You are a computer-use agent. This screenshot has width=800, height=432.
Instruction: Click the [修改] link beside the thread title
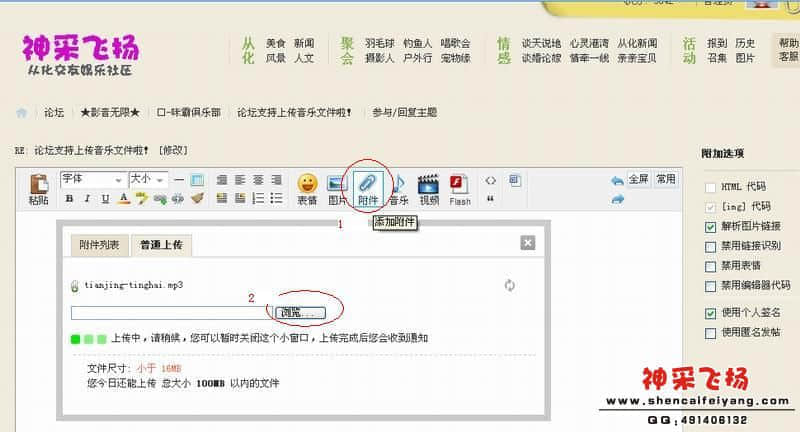pos(173,150)
